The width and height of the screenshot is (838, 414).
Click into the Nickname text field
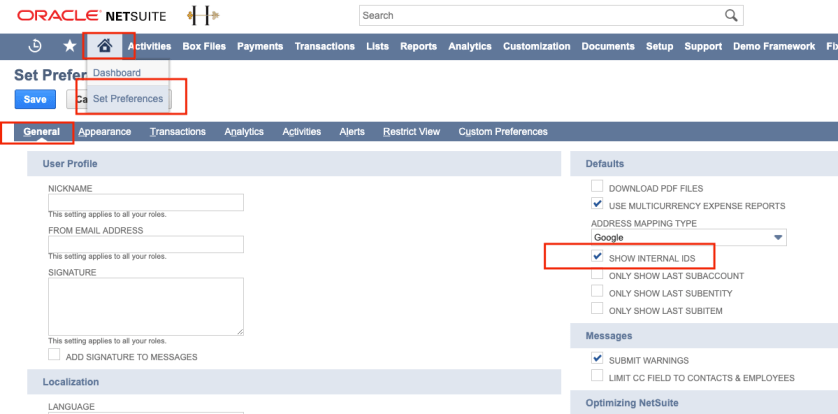pos(146,203)
